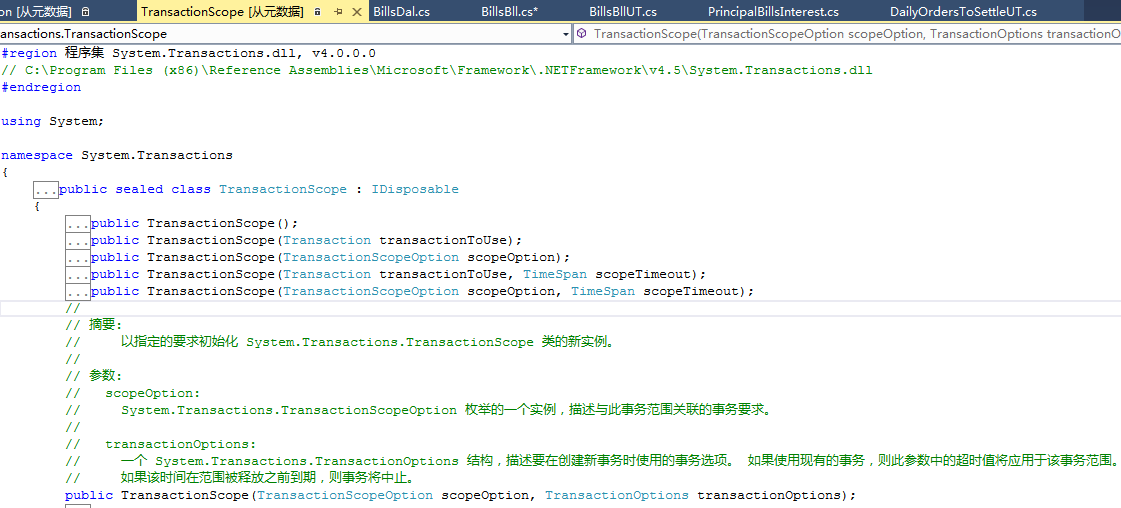
Task: Click the 'using System;' line
Action: coord(53,121)
